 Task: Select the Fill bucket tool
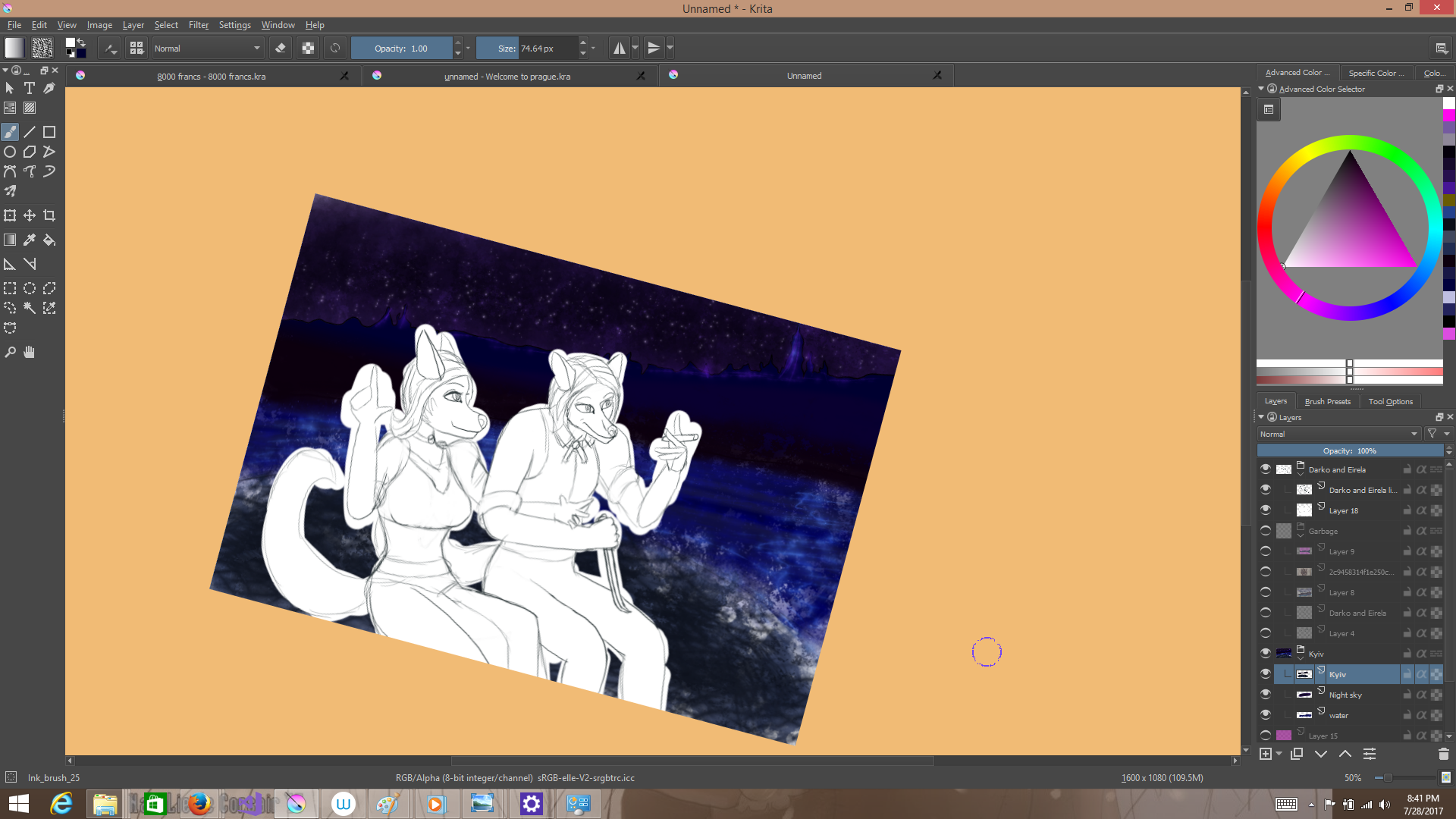49,240
